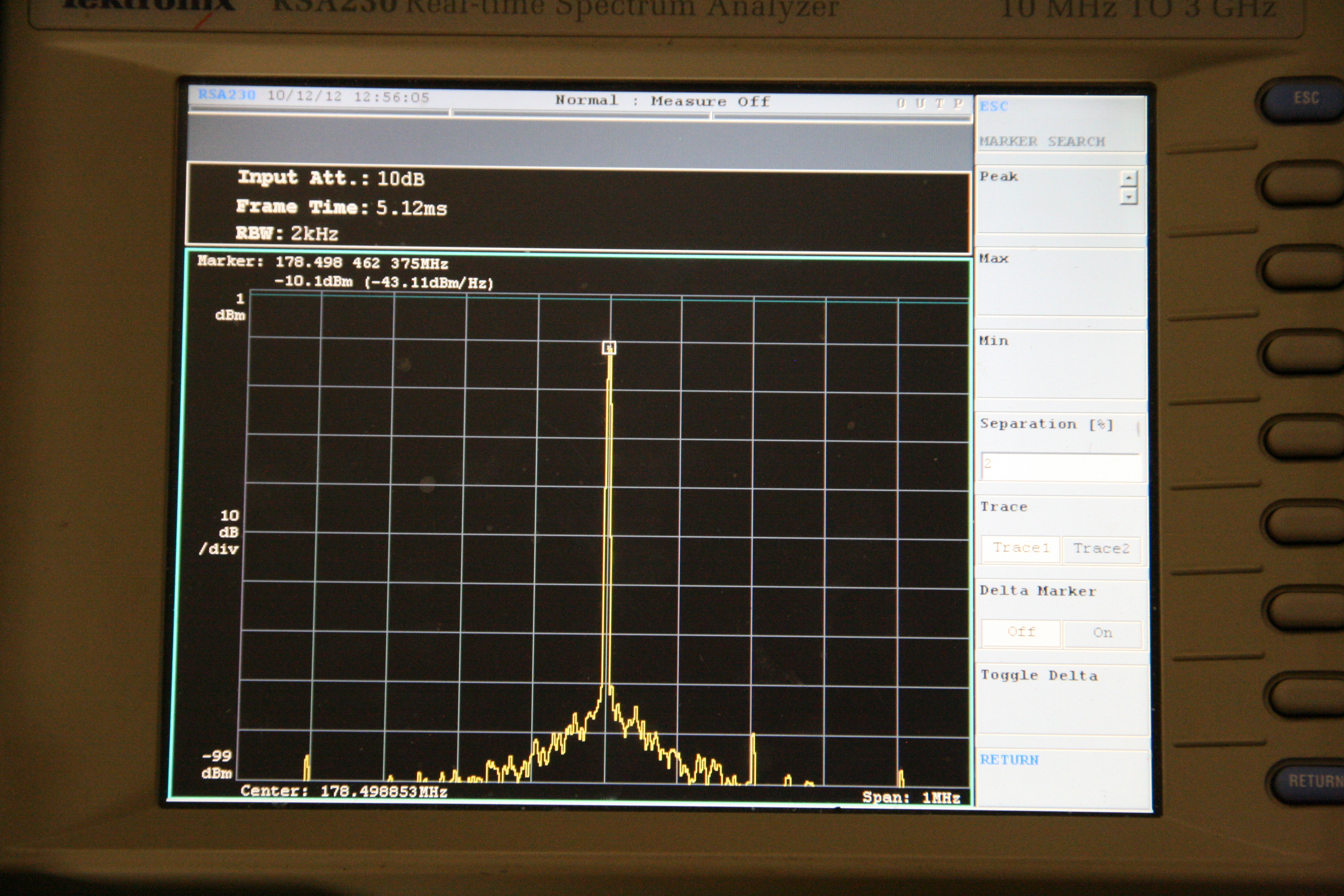Image resolution: width=1344 pixels, height=896 pixels.
Task: Click the marker square on the spectrum peak
Action: pyautogui.click(x=609, y=347)
